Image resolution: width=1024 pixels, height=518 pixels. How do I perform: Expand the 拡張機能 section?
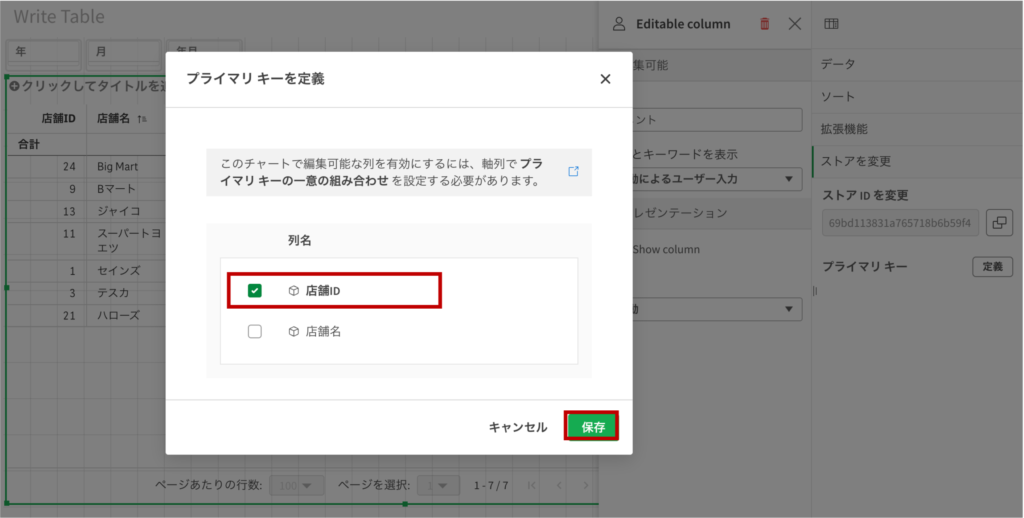(844, 129)
